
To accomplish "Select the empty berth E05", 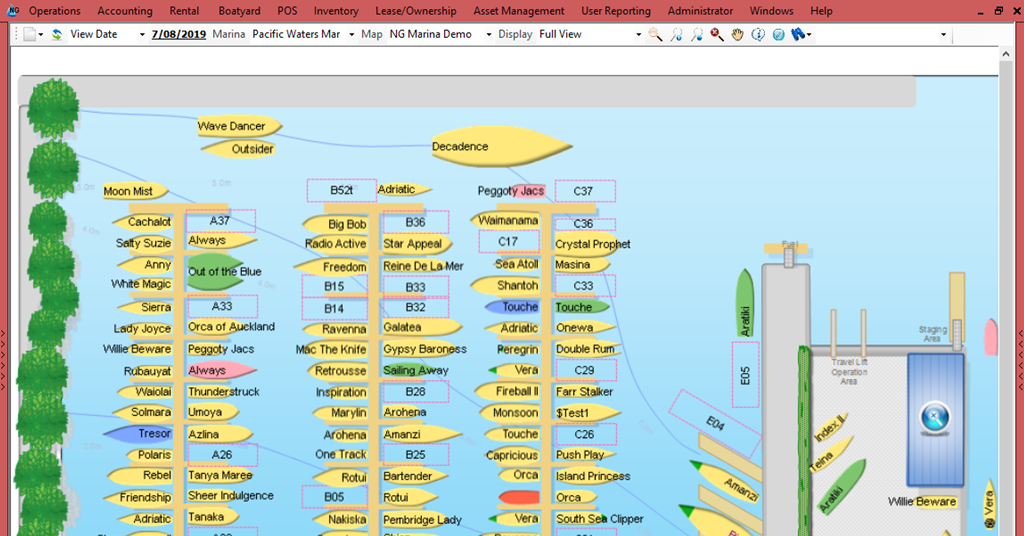I will (x=744, y=374).
